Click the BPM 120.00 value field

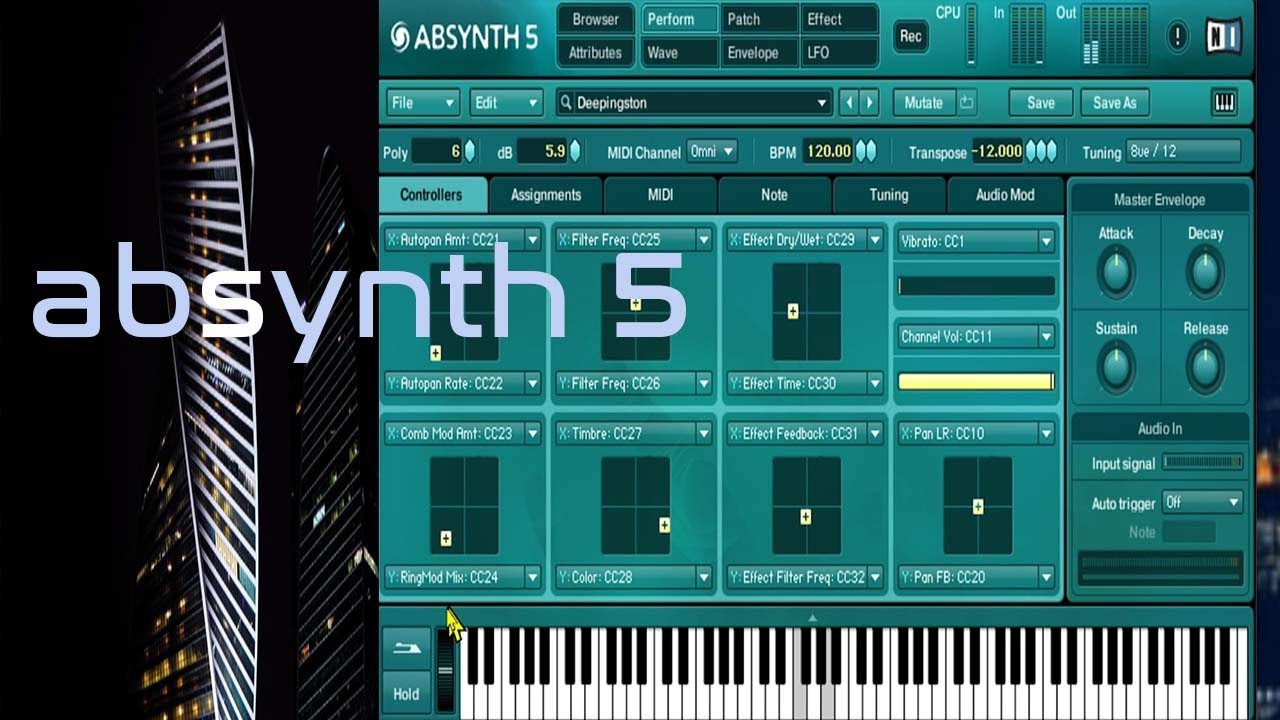pos(827,152)
